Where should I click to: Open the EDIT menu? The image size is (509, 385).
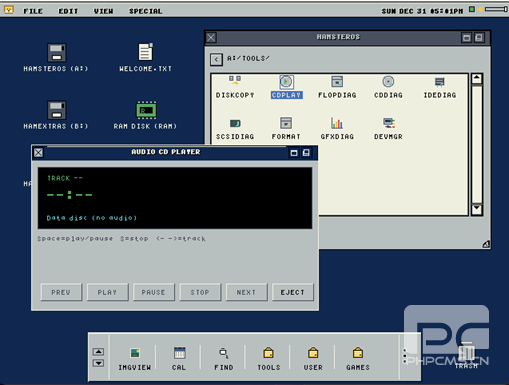(x=68, y=11)
